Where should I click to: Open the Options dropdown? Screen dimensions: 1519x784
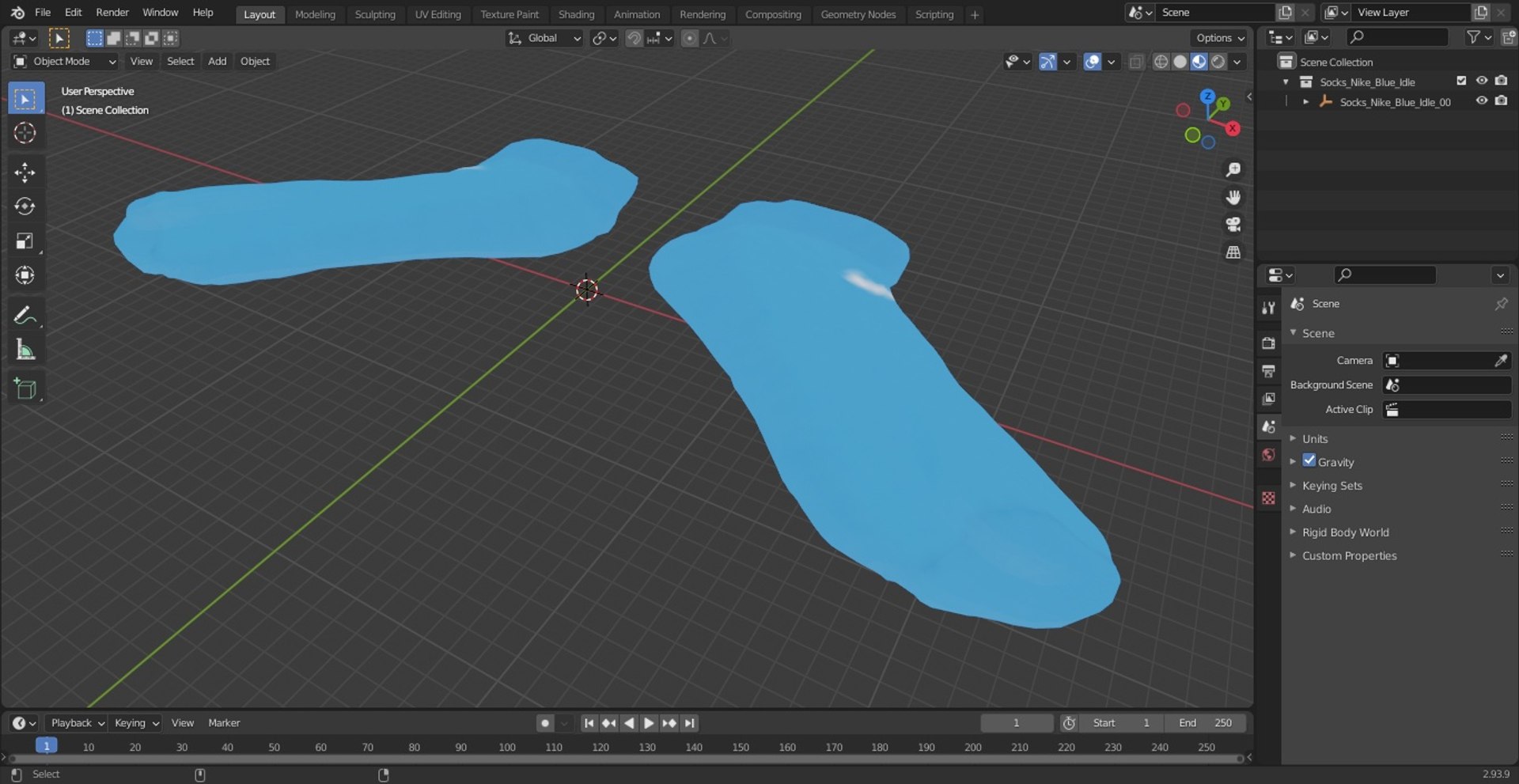1220,38
